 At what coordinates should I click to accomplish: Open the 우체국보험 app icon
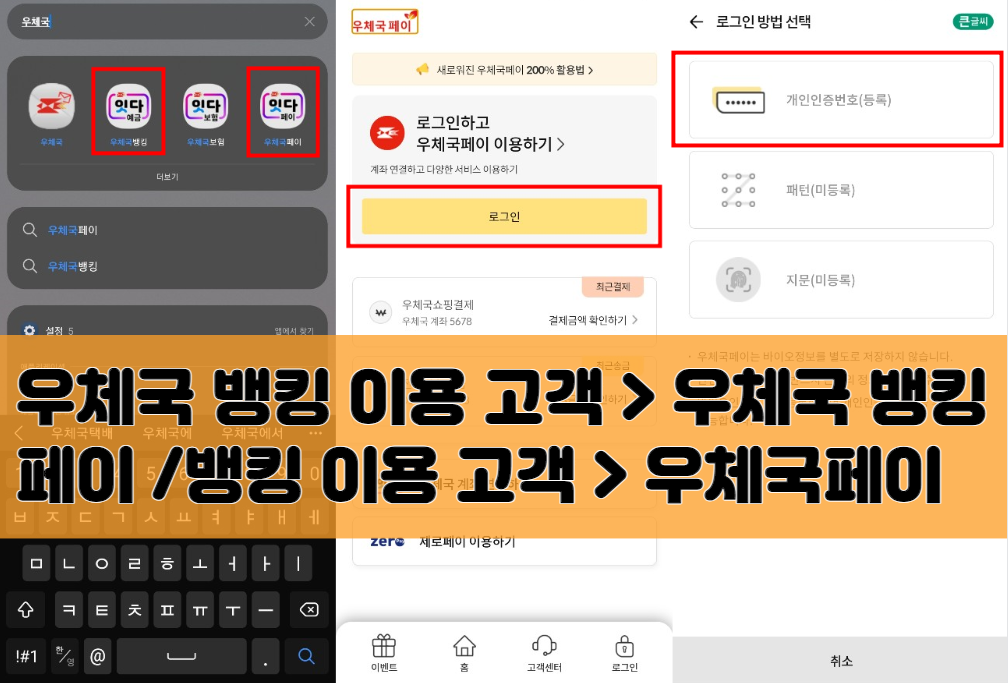205,105
